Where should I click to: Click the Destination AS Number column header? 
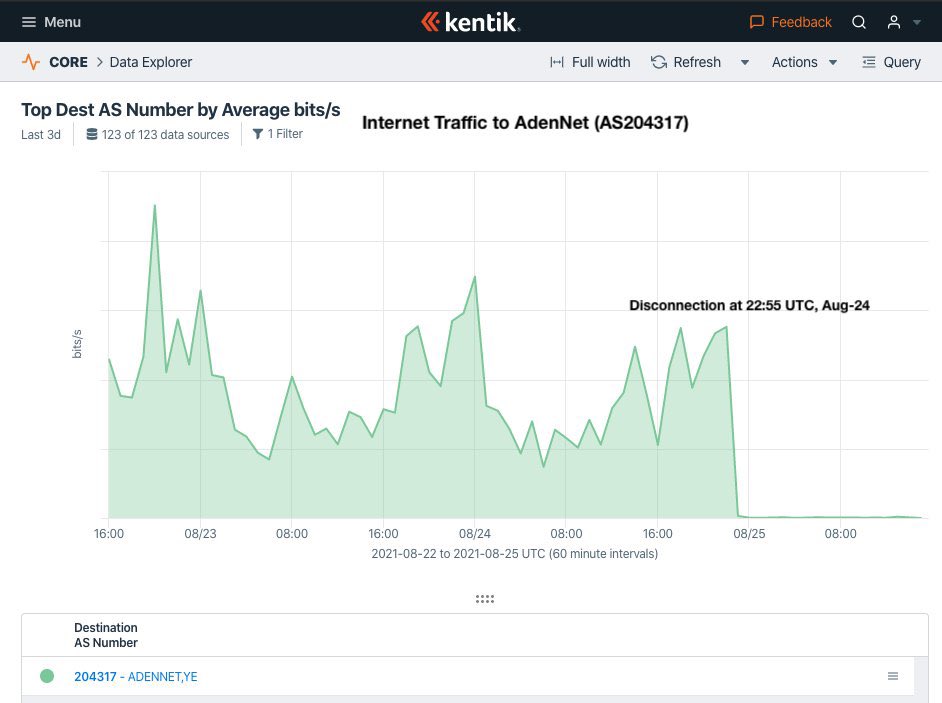click(106, 635)
